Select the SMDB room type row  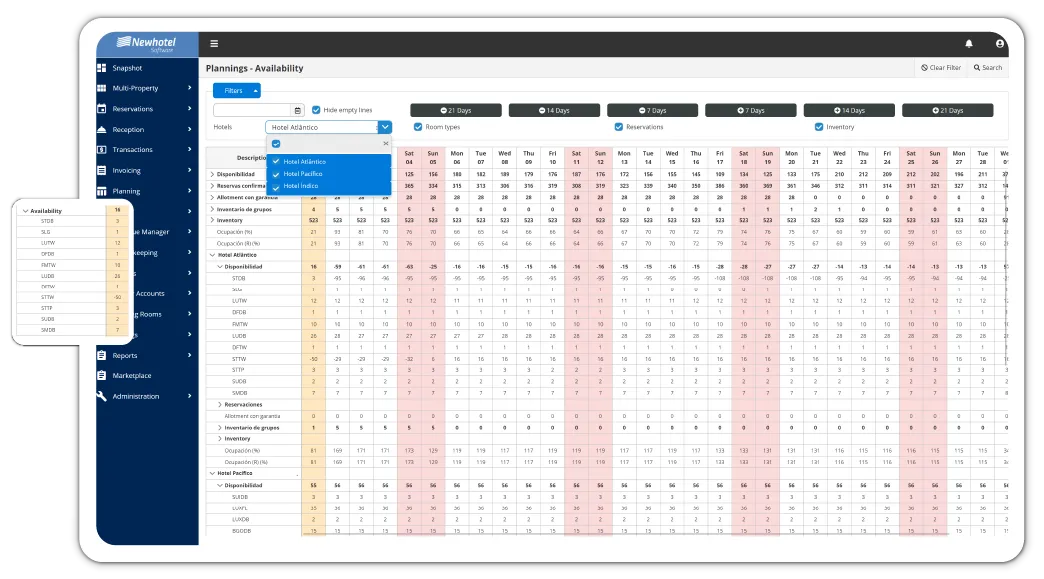point(239,393)
